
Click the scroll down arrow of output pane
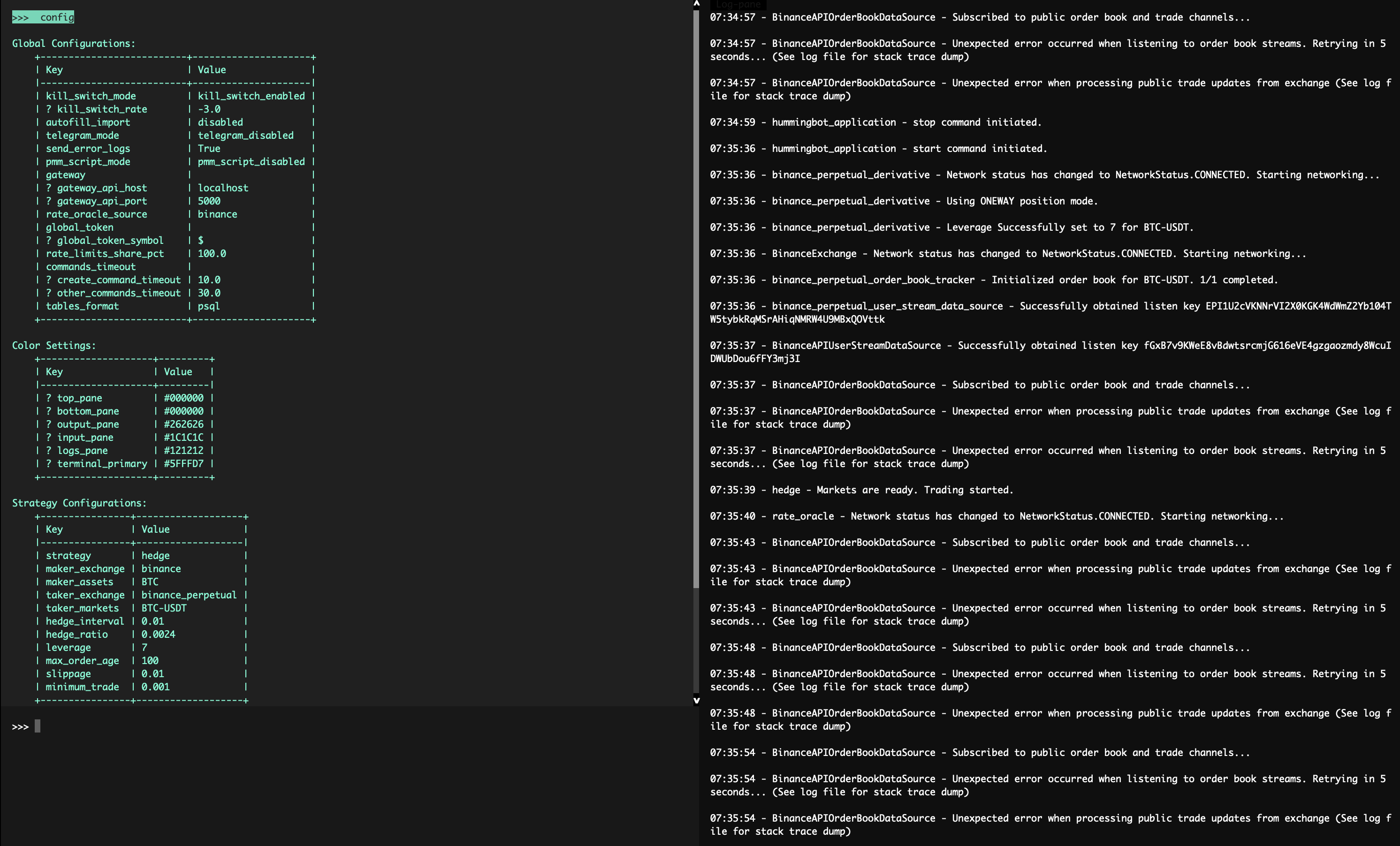click(x=696, y=701)
